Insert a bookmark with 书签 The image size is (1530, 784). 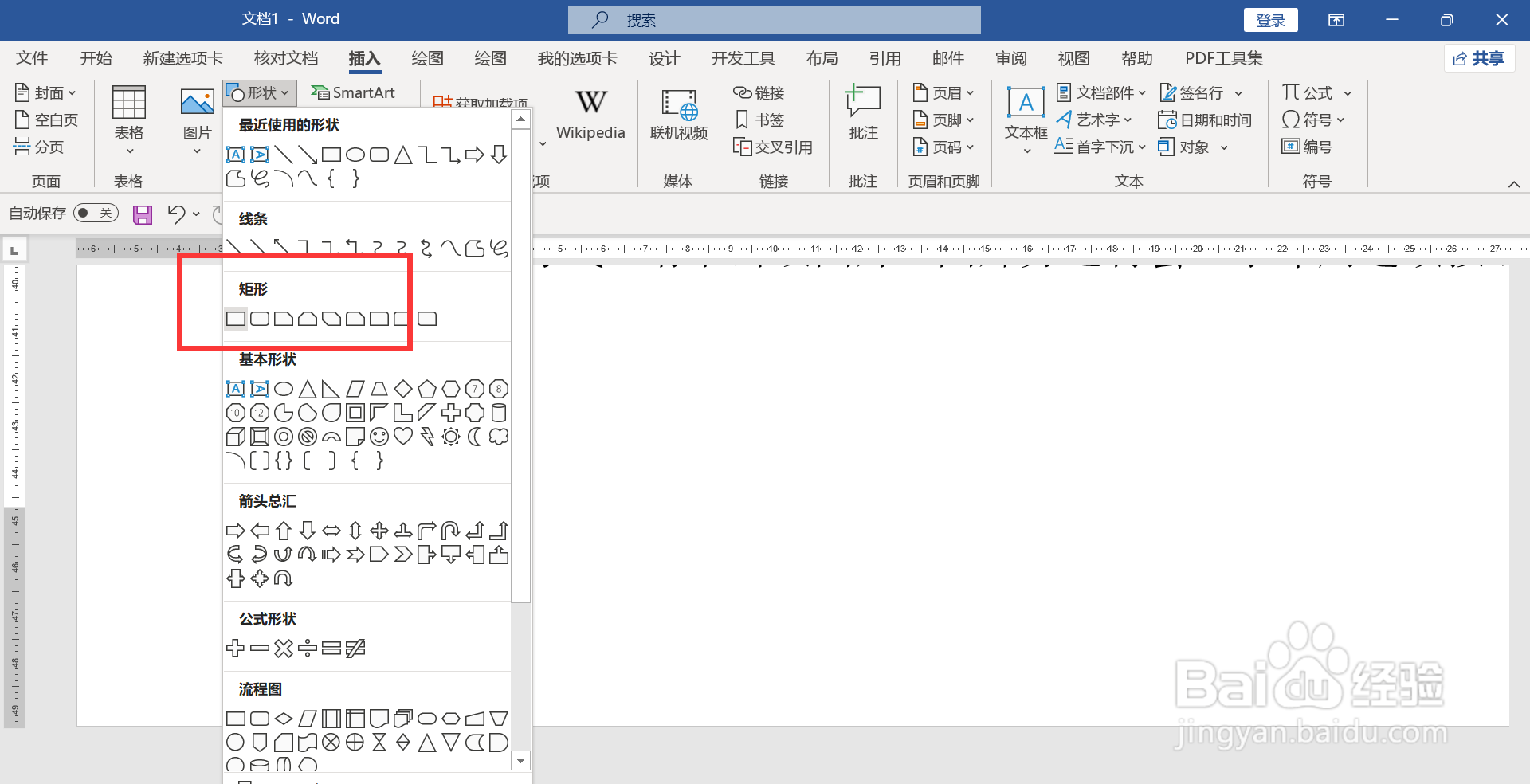click(x=760, y=120)
